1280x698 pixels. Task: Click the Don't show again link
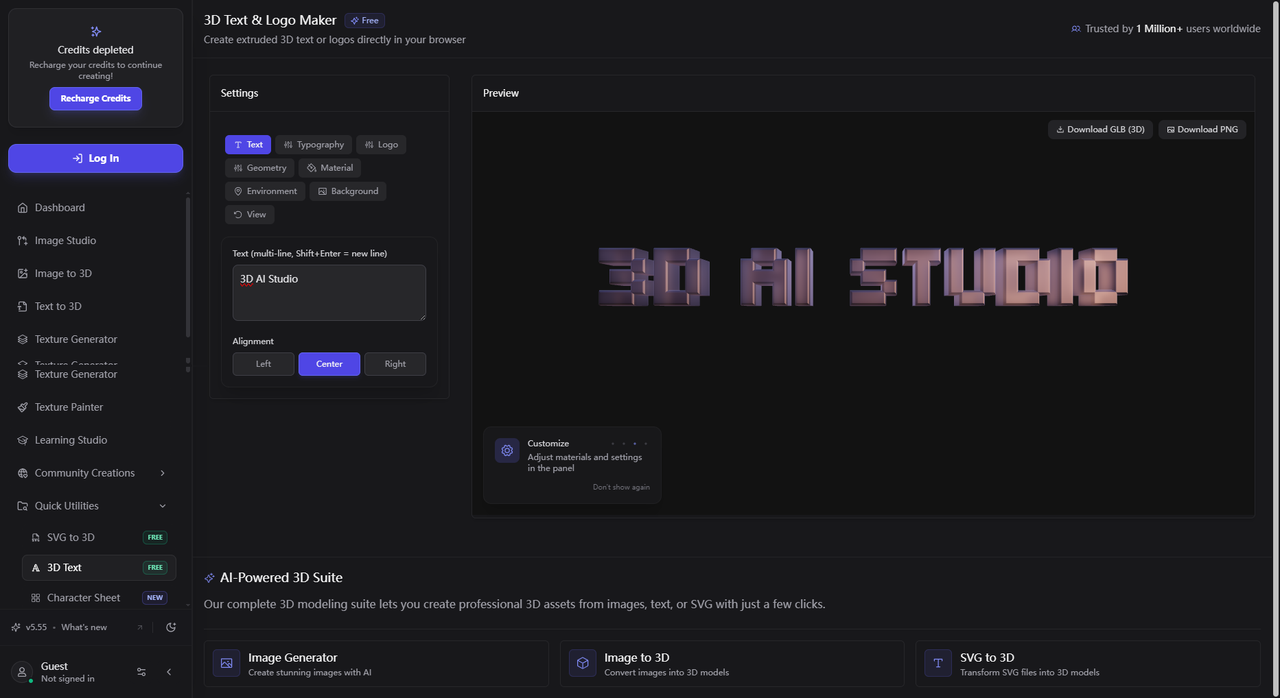point(620,487)
